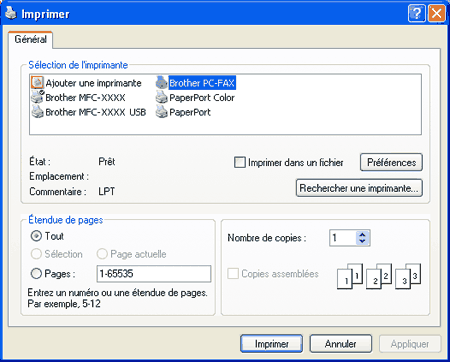
Task: Click the Par exemple, 5-12 hint text
Action: tap(64, 304)
